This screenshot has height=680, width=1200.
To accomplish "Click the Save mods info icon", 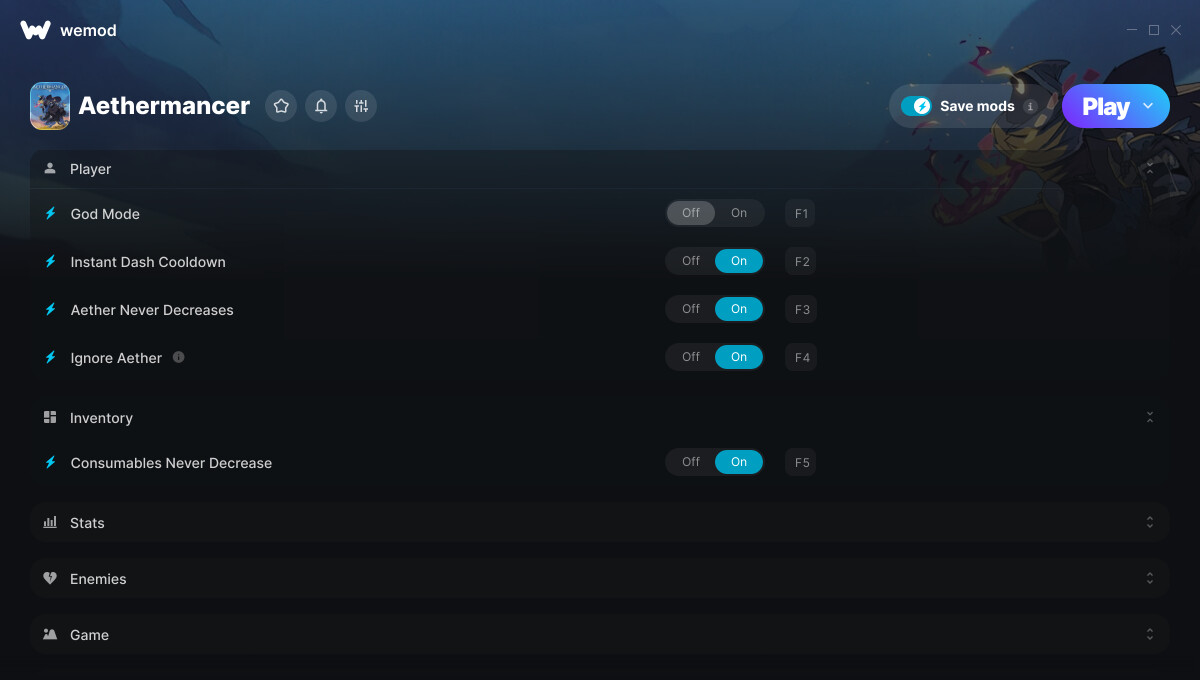I will (x=1030, y=106).
